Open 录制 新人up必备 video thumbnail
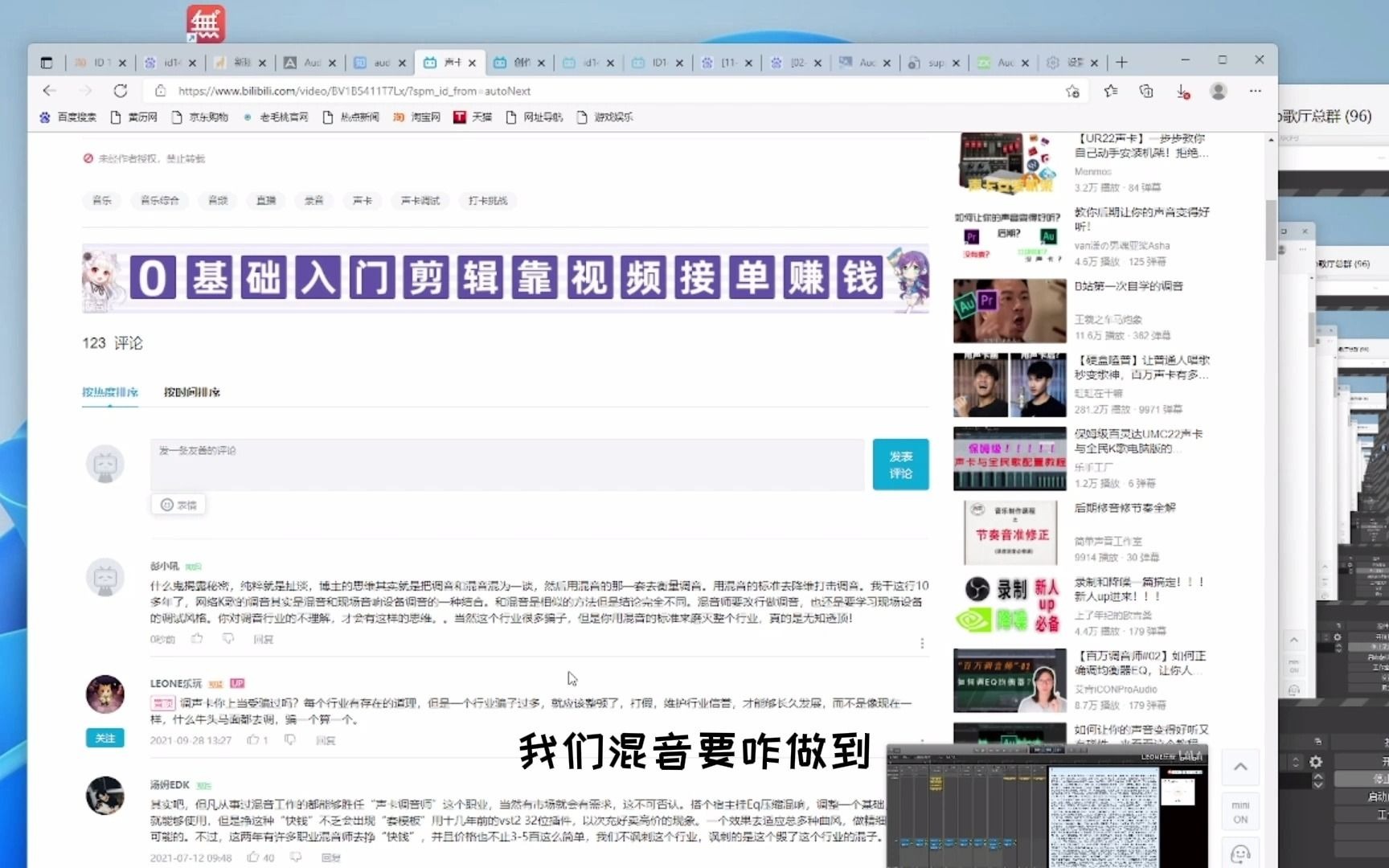 [1010, 607]
